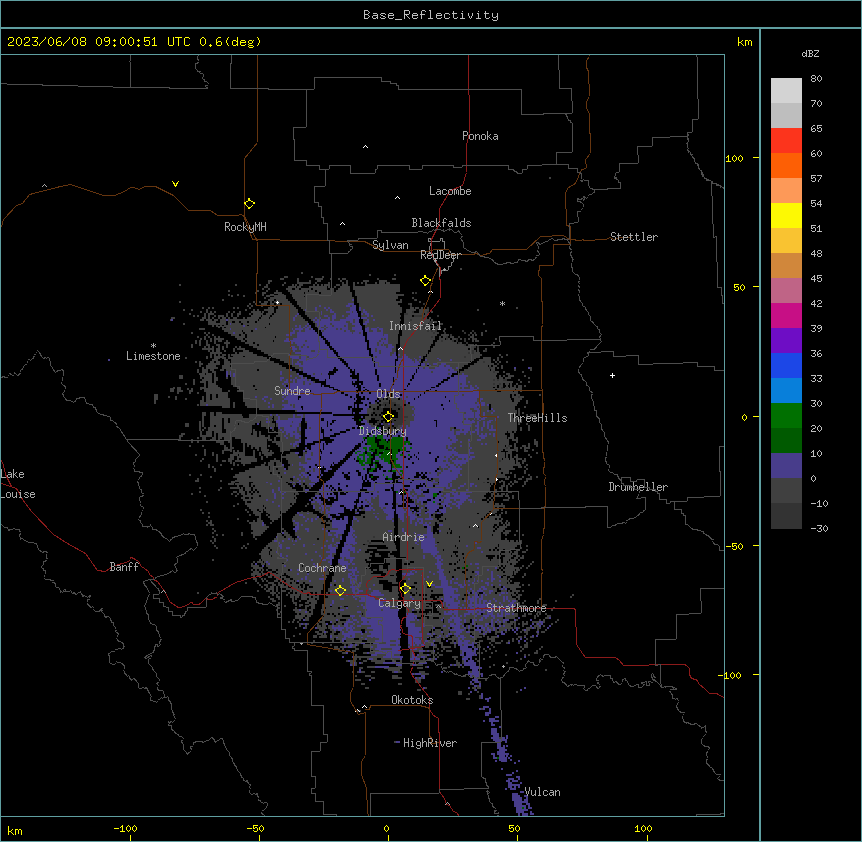
Task: Click the white asterisk east of Innisfail
Action: pos(502,303)
